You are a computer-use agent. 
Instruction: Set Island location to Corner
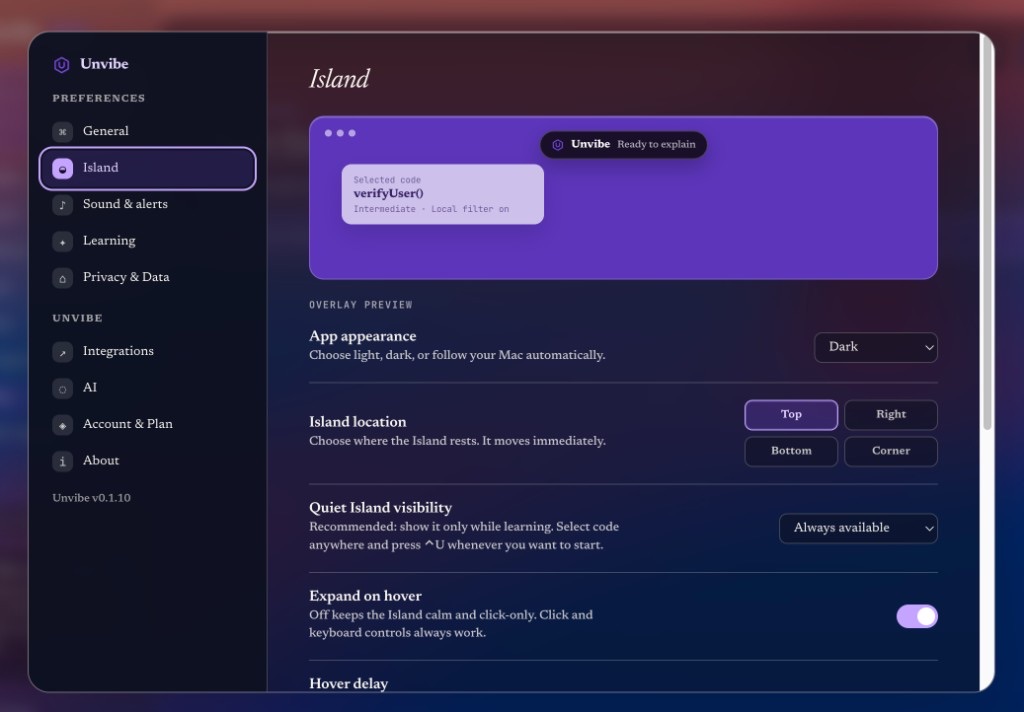[x=891, y=451]
